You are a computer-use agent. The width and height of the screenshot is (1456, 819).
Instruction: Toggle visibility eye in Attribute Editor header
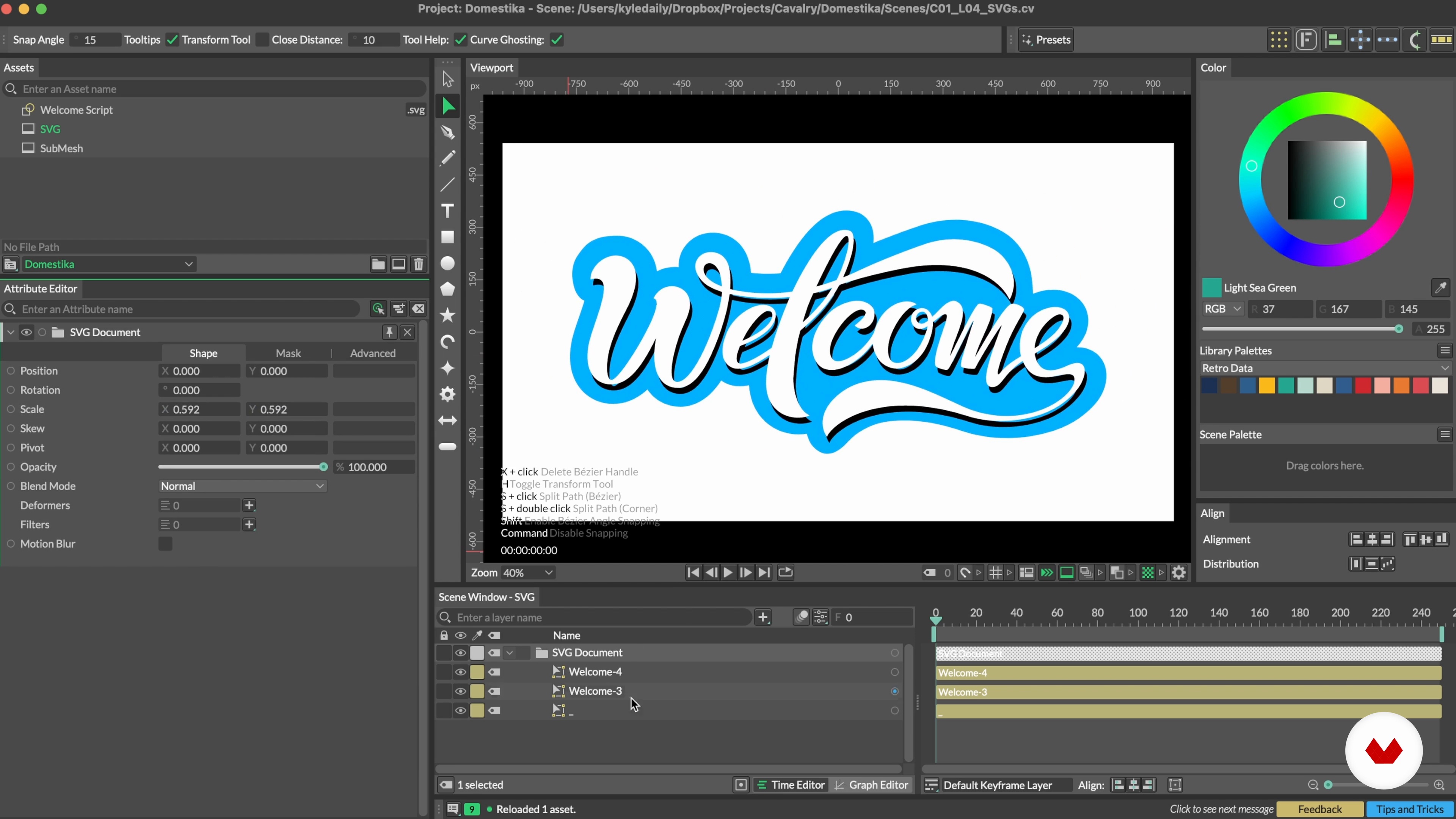pos(26,333)
